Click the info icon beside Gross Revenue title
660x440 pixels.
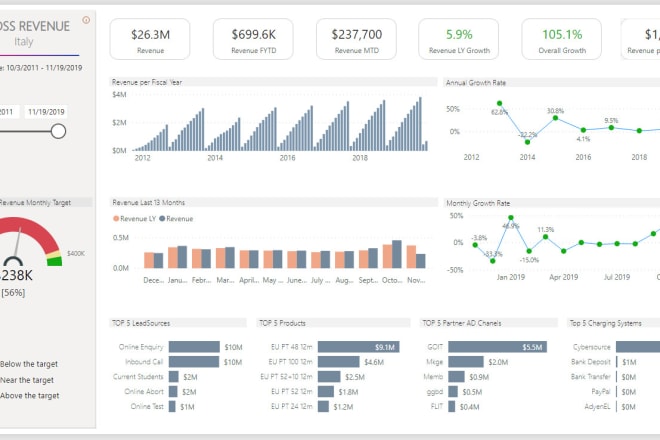click(x=86, y=20)
